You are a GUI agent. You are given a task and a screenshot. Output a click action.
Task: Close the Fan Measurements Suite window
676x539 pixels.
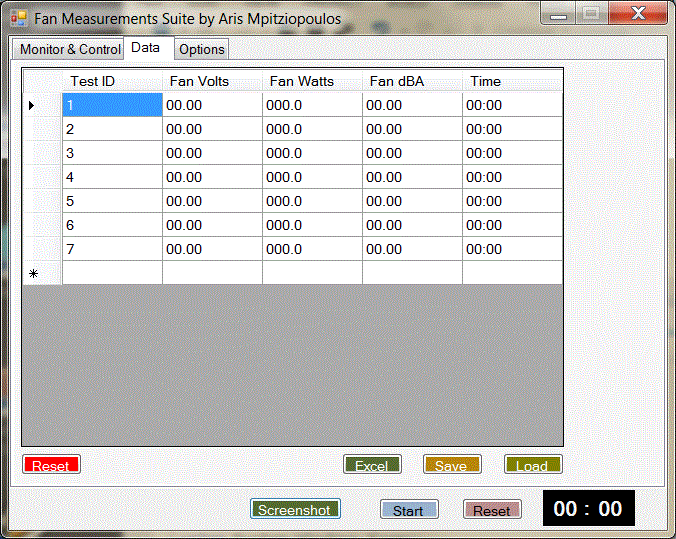pos(638,13)
